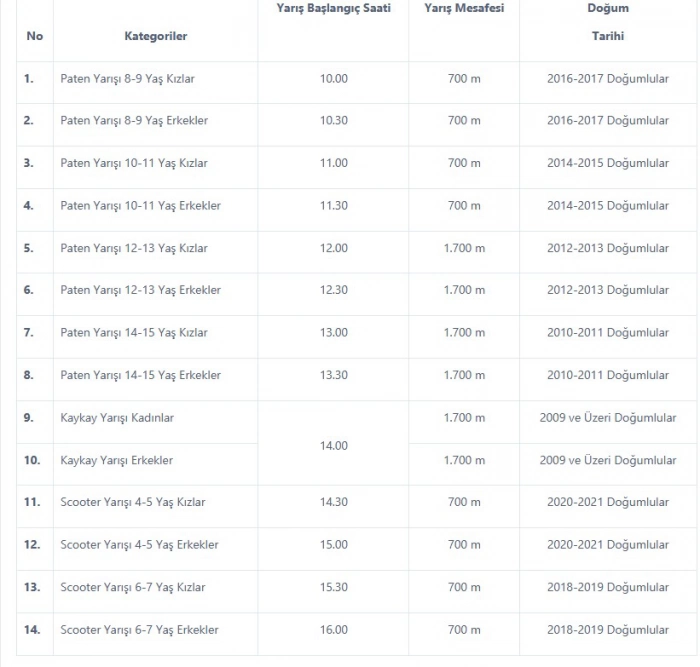Click "Paten Yarışı 12-13 Yaş Erkekler" text
Screen dimensions: 700x667
pyautogui.click(x=140, y=290)
